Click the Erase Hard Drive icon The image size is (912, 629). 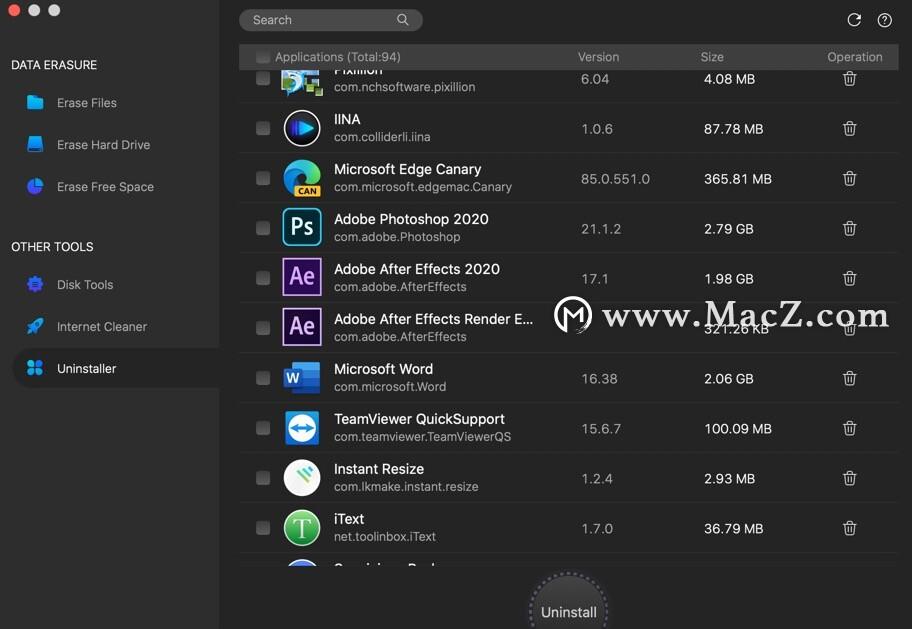(35, 144)
